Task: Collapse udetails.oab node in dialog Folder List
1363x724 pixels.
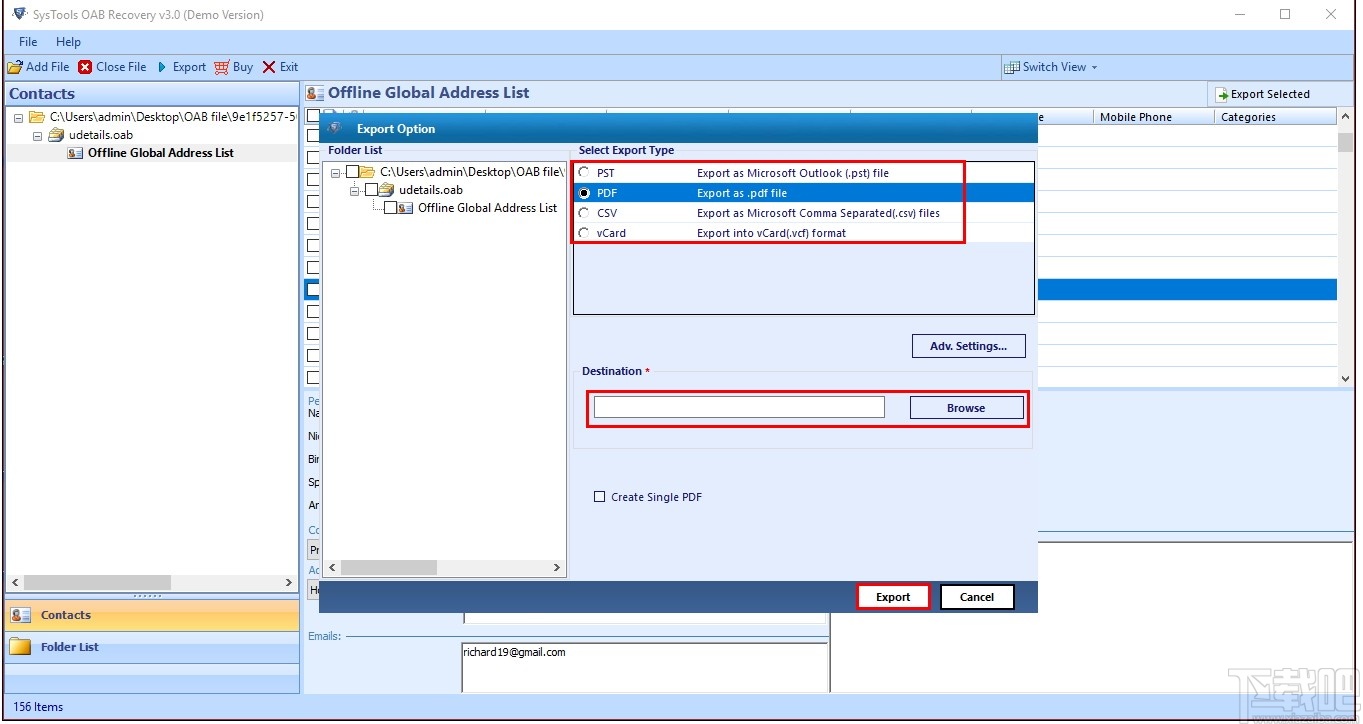Action: coord(355,190)
